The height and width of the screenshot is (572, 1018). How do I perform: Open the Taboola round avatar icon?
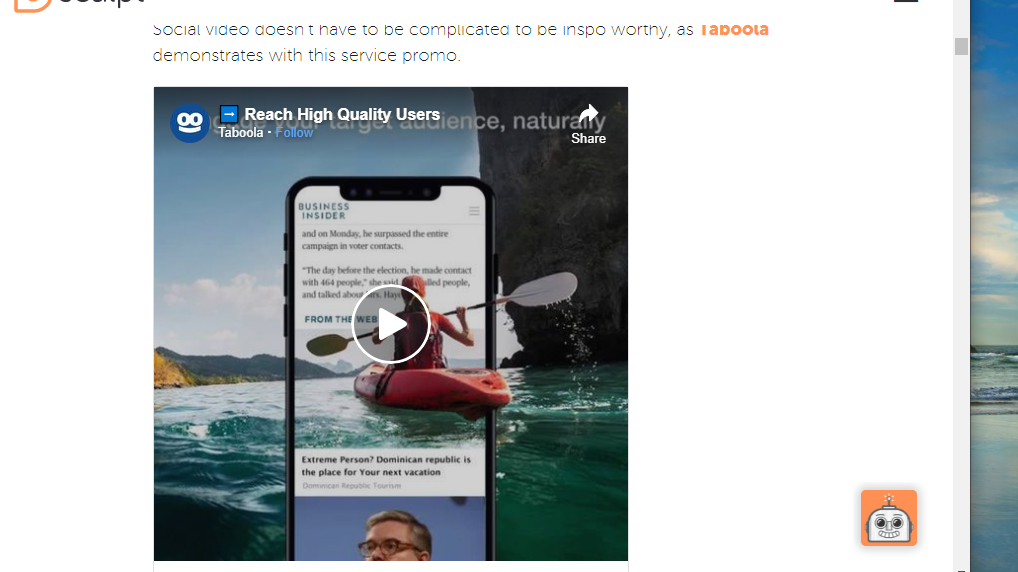pos(190,123)
